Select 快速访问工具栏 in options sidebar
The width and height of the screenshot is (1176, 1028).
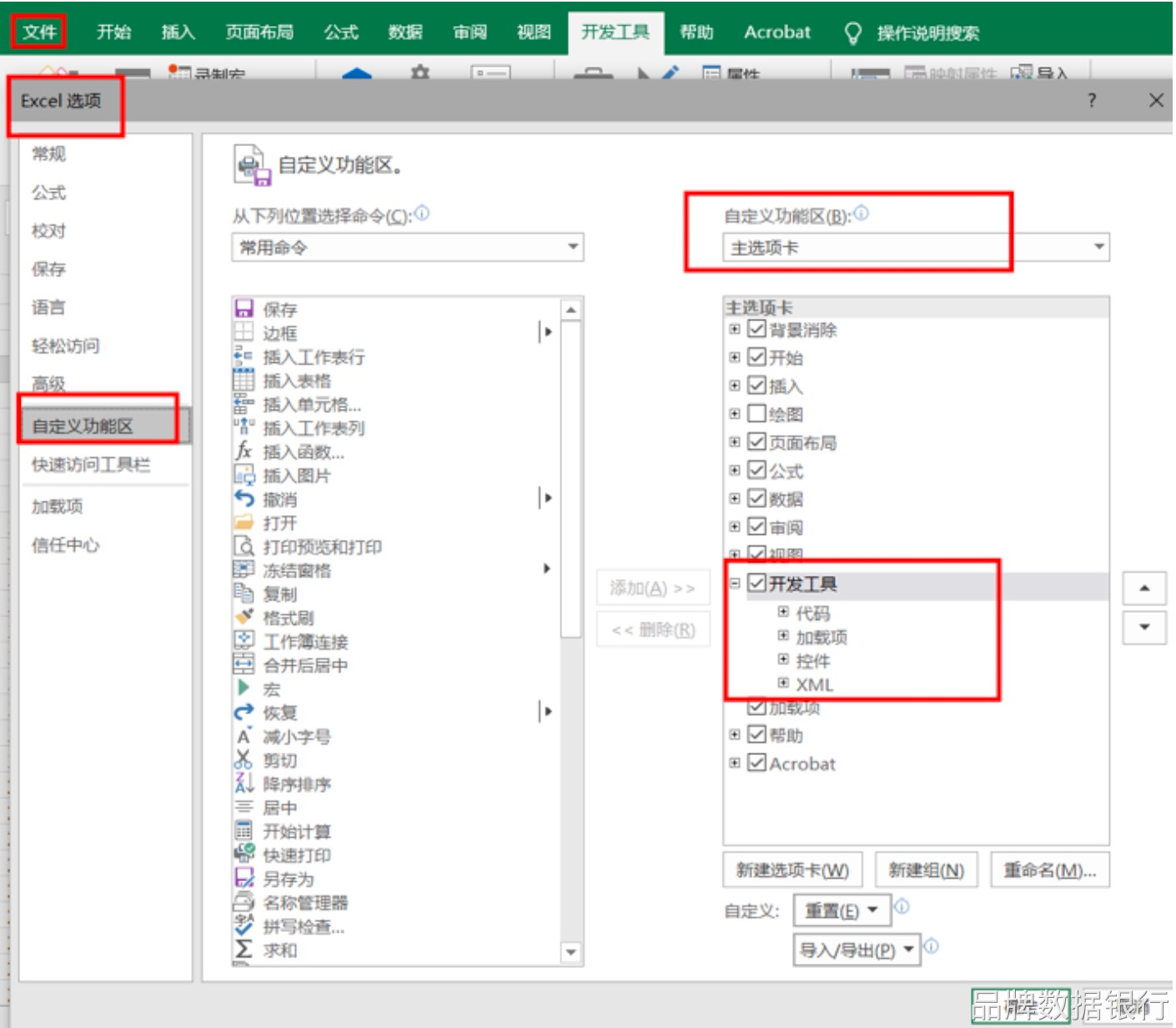91,465
